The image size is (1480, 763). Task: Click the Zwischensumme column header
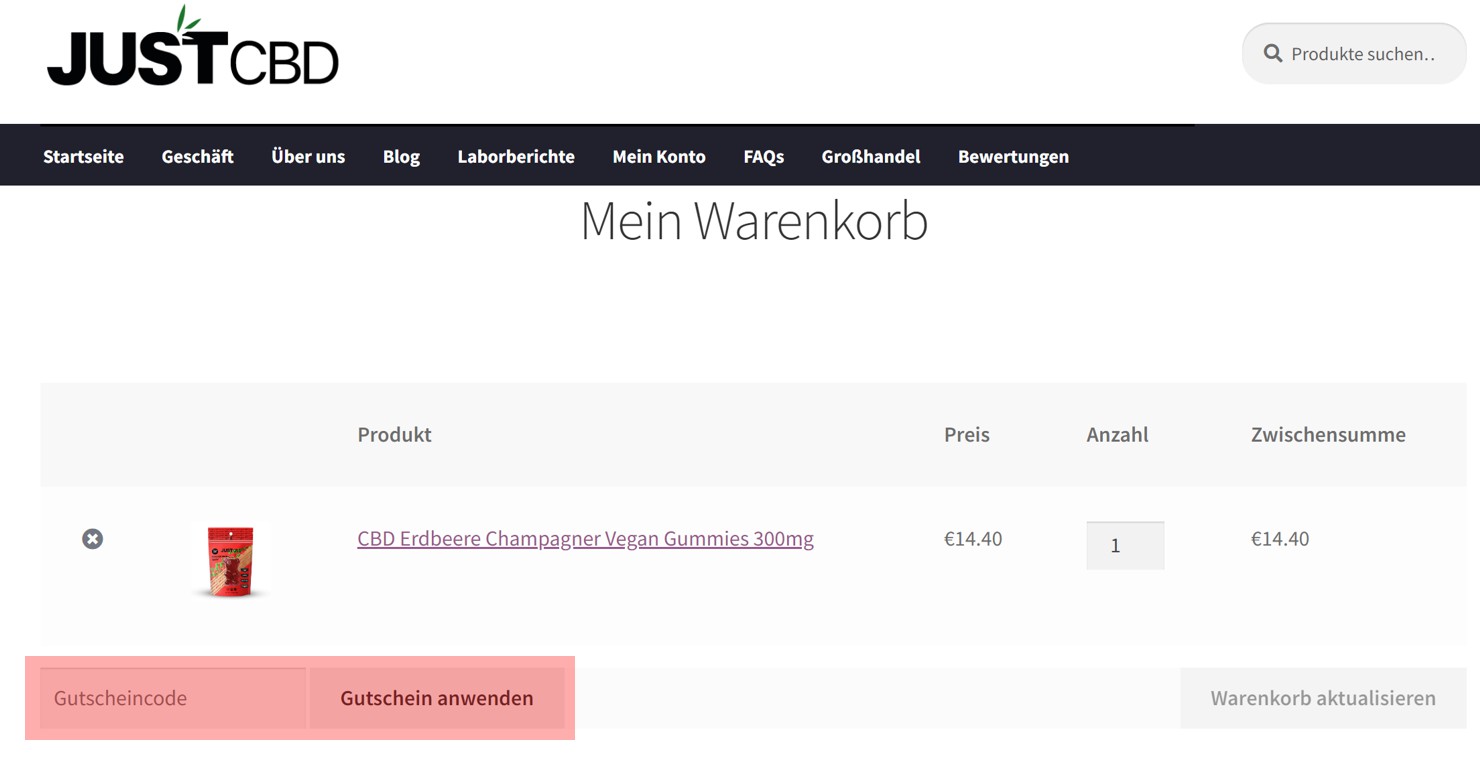(1328, 434)
